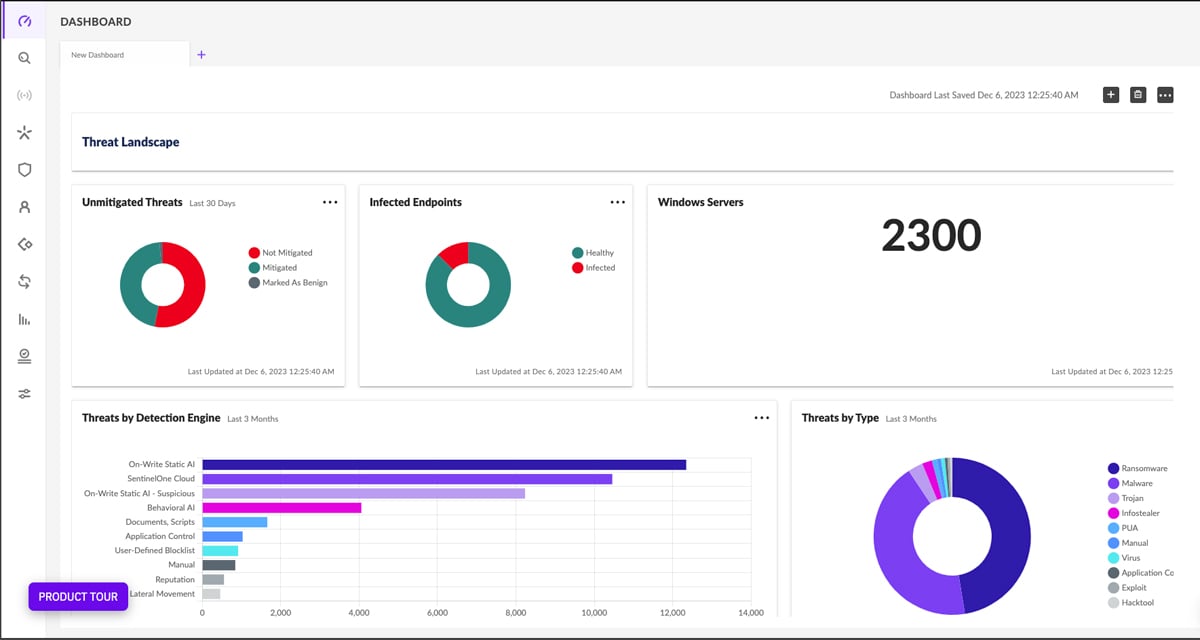The image size is (1200, 640).
Task: Expand options for Threats by Detection Engine
Action: [x=763, y=417]
